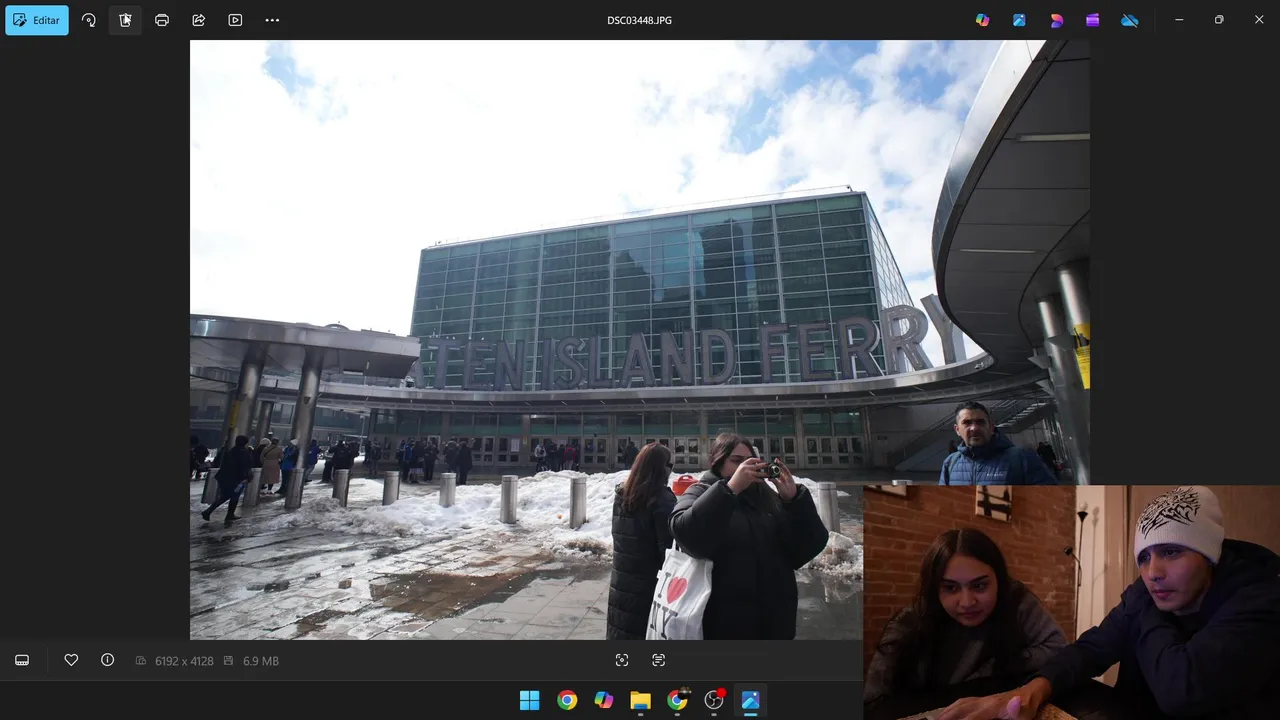1280x720 pixels.
Task: Delete the photo using the trash icon
Action: 125,20
